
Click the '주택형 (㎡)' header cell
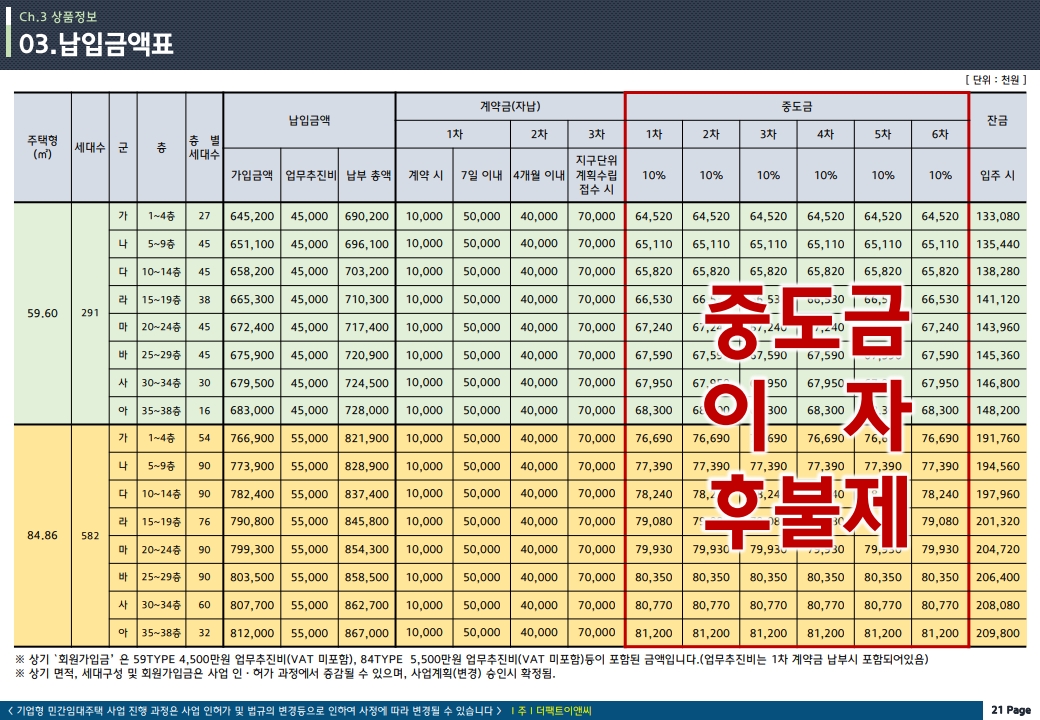(42, 147)
